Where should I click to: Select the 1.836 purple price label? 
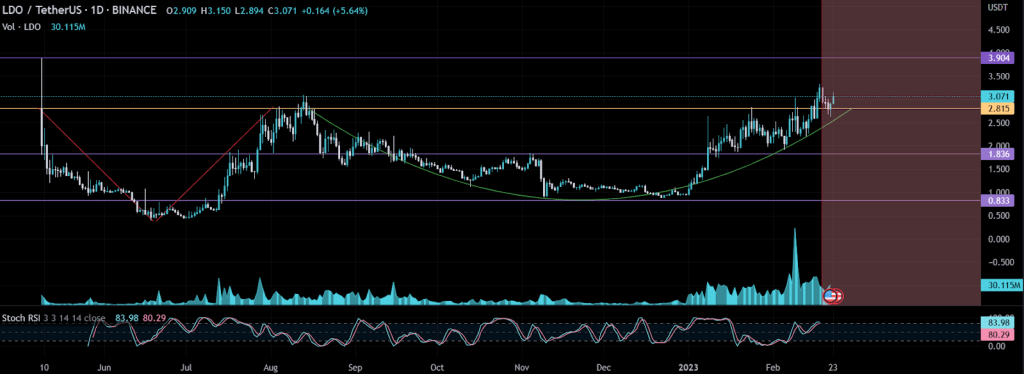(x=998, y=154)
